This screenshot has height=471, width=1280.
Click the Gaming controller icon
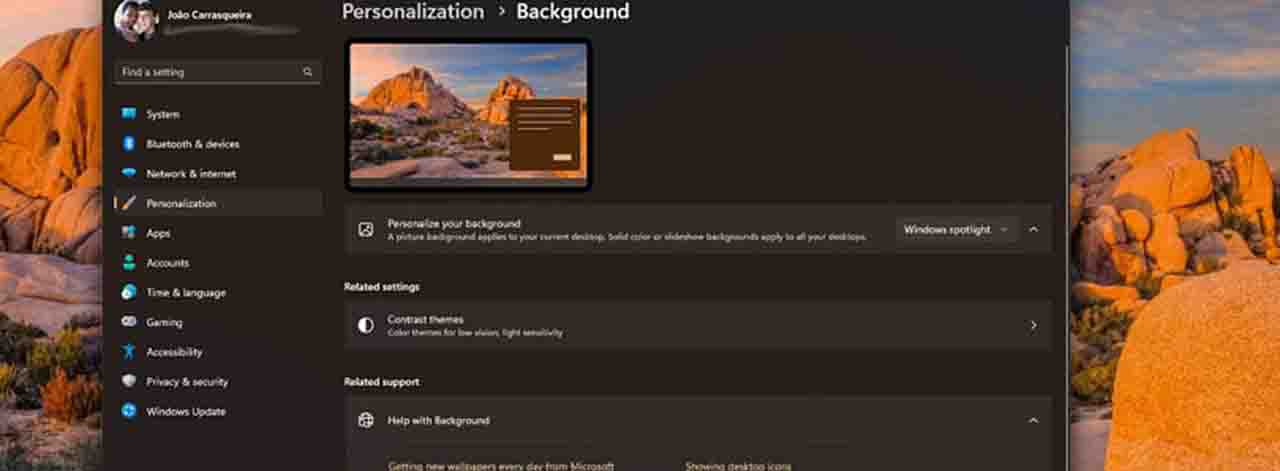coord(129,322)
